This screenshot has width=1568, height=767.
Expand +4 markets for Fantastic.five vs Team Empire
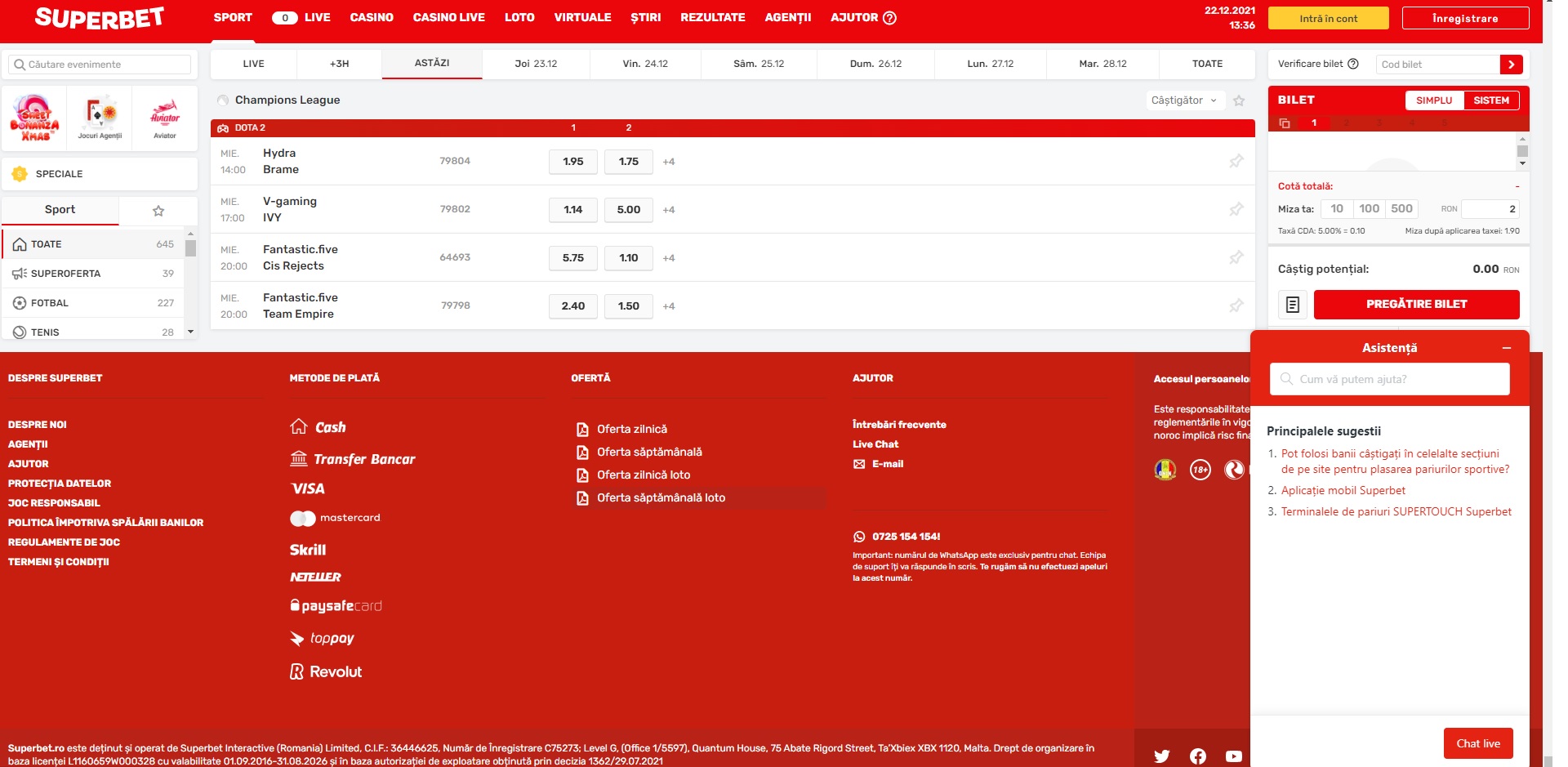coord(669,306)
